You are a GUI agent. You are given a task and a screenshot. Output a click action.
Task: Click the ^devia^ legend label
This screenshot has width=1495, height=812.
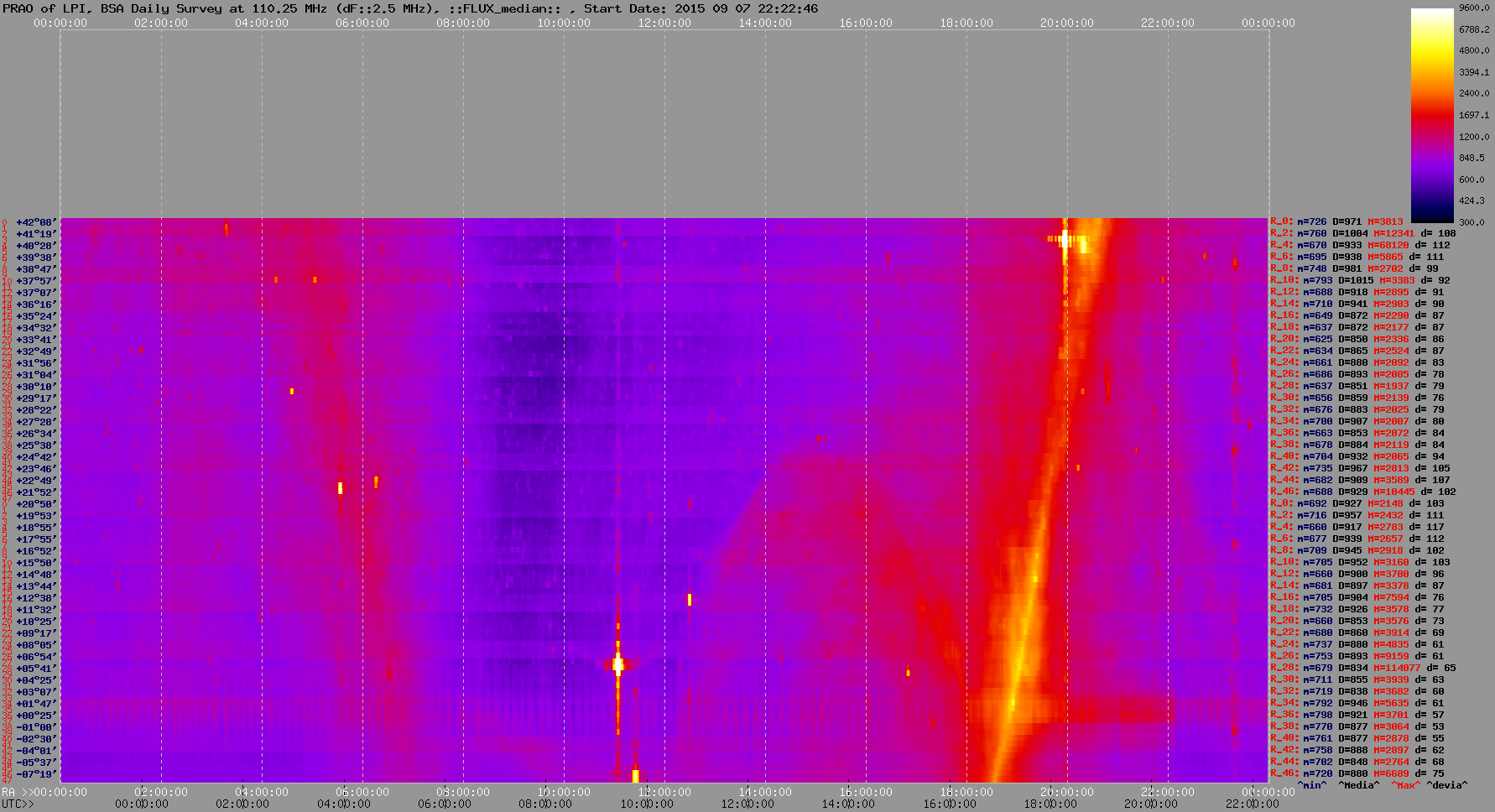pyautogui.click(x=1447, y=785)
